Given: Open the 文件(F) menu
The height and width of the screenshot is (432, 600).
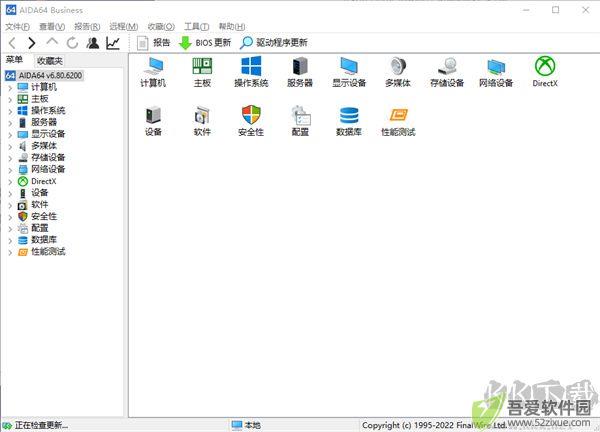Looking at the screenshot, I should tap(17, 26).
